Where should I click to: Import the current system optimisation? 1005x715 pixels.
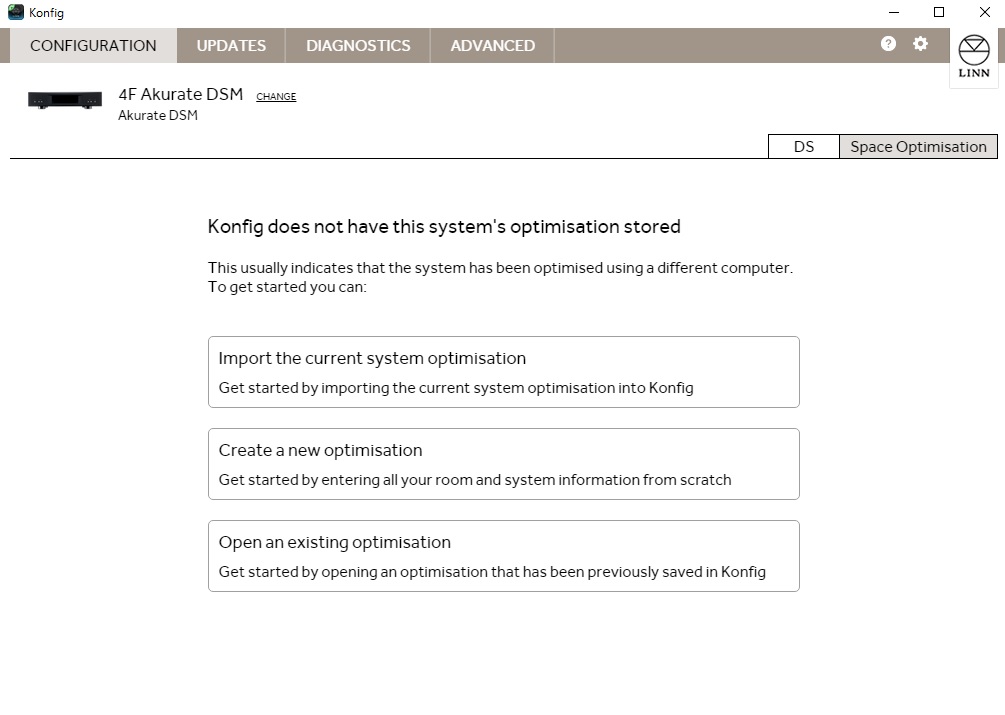504,372
